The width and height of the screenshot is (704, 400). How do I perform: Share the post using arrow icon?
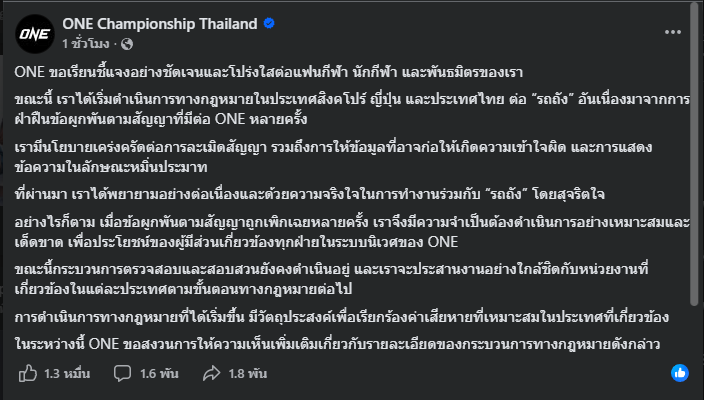(x=212, y=373)
